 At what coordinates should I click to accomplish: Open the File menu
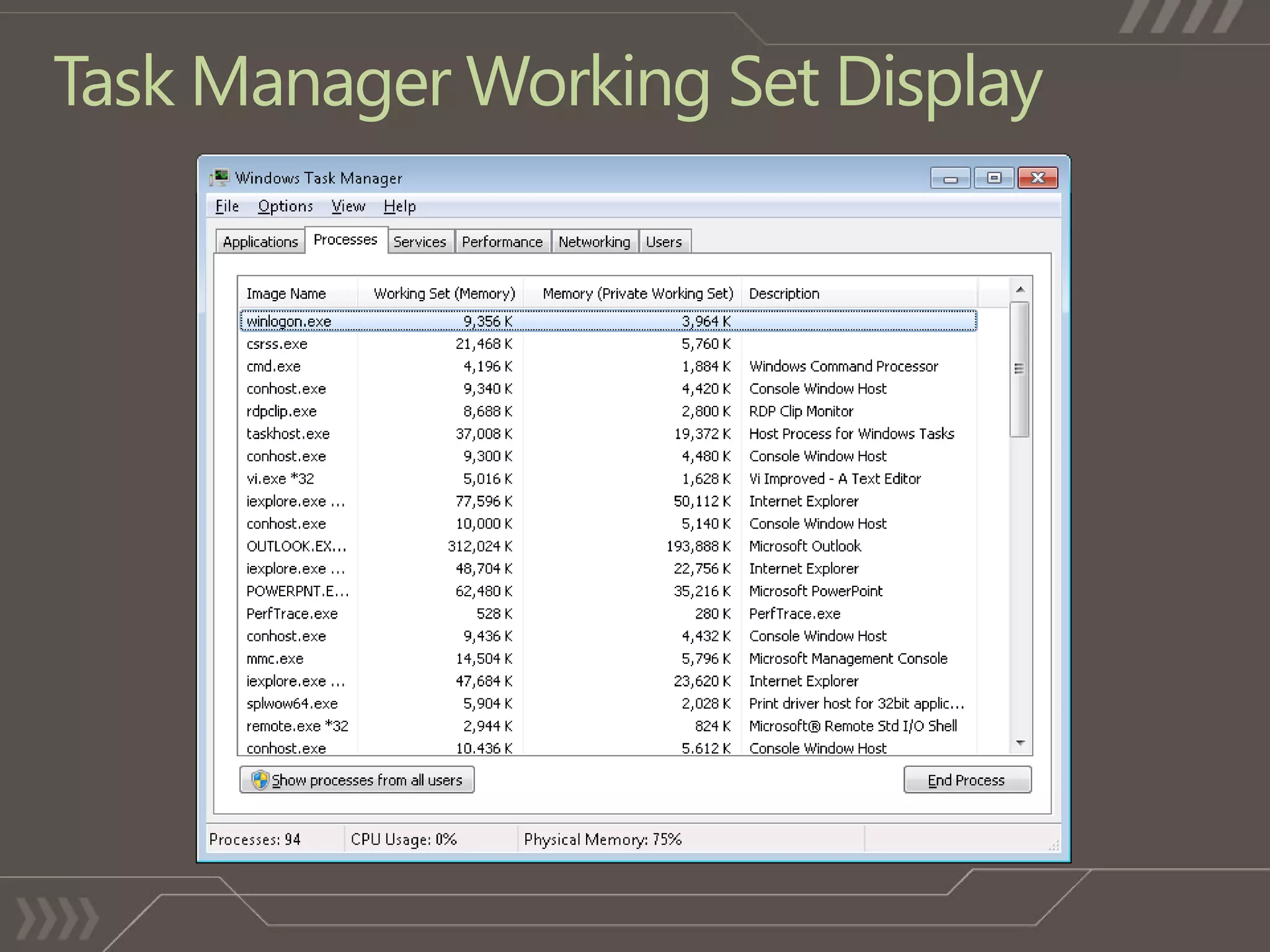[x=227, y=206]
